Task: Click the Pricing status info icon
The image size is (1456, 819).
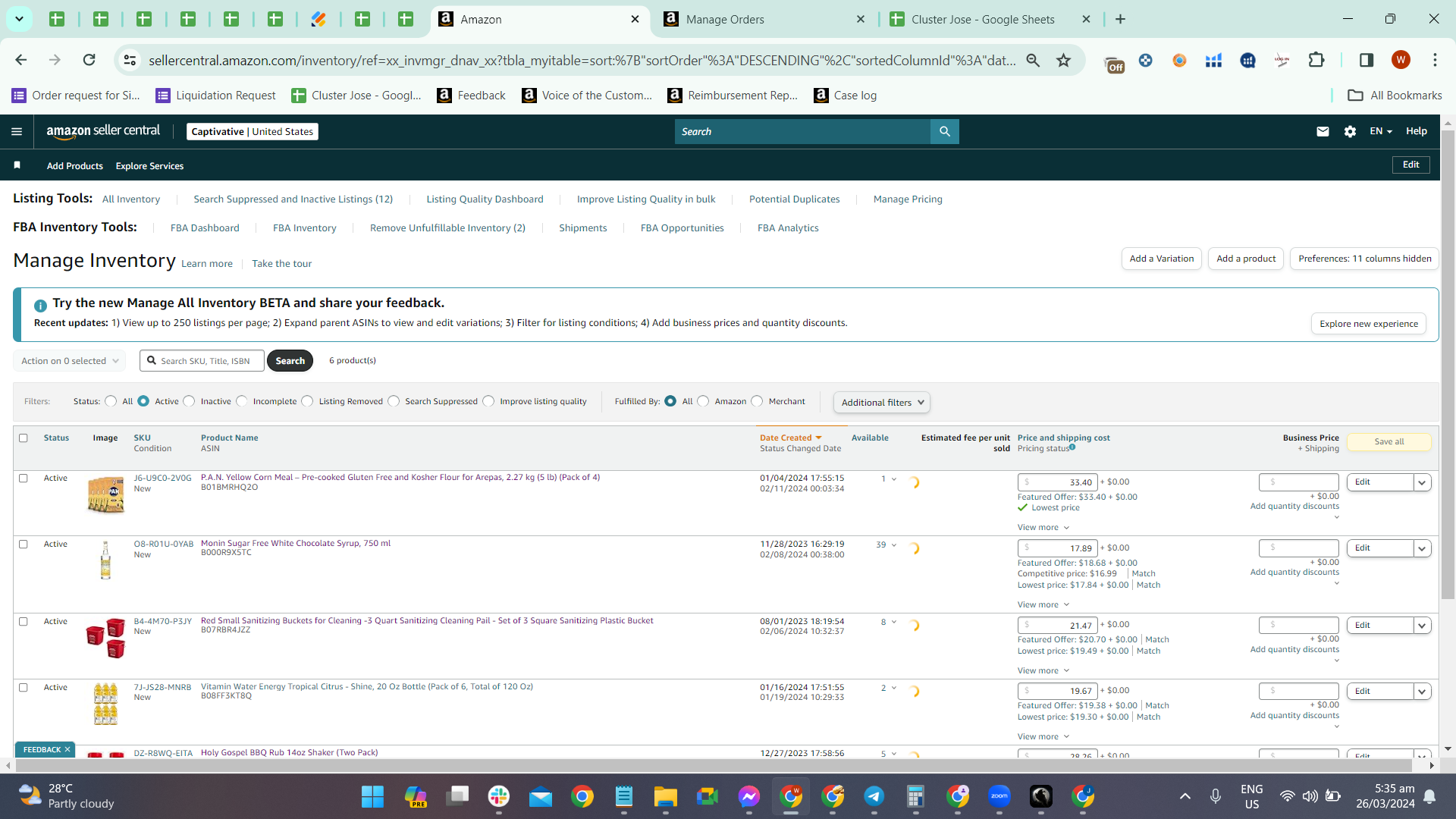Action: (1072, 447)
